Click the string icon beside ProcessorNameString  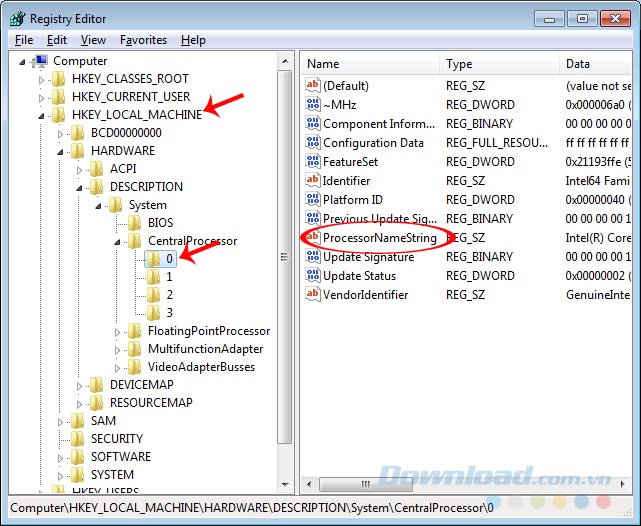[x=312, y=238]
